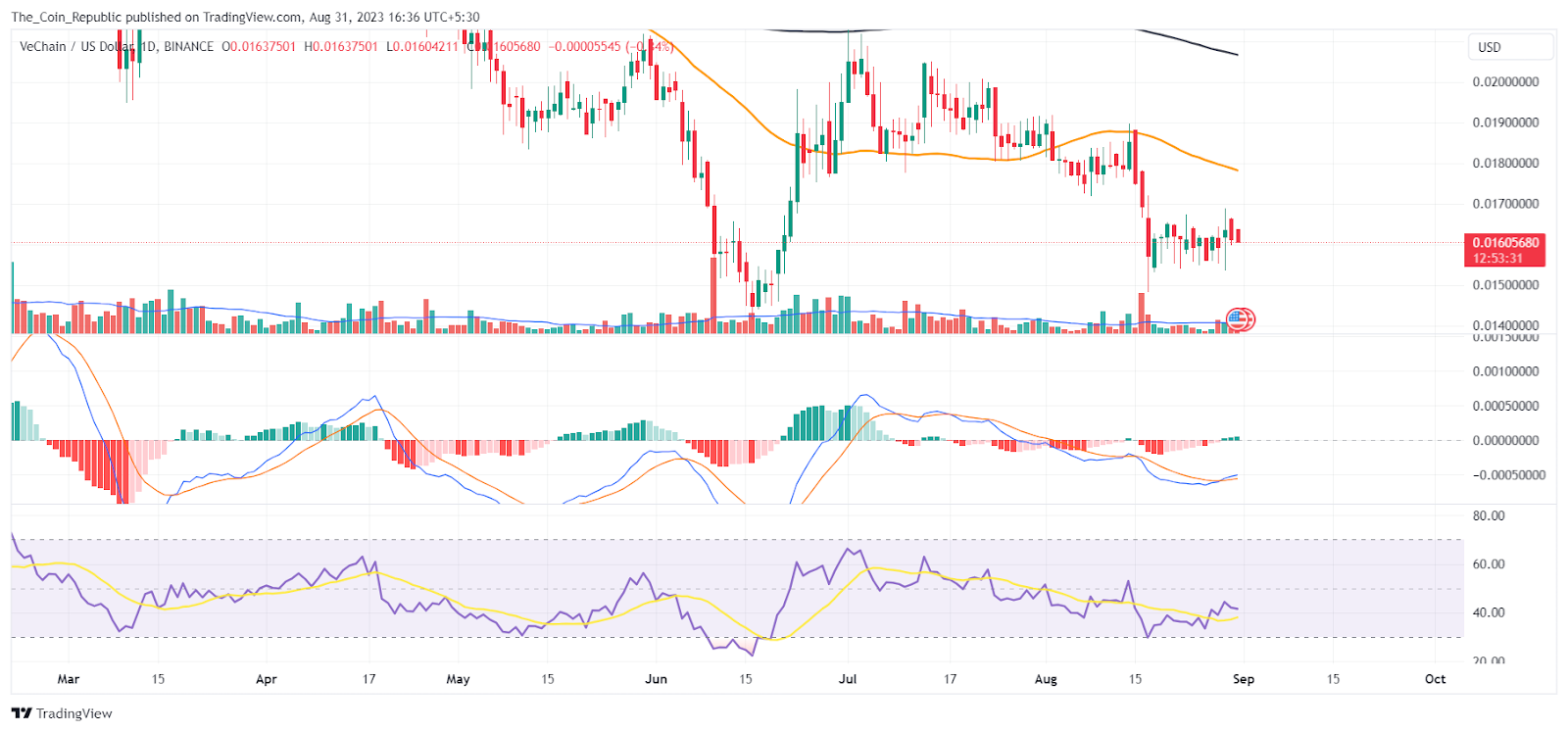Click the Sep label on time axis
This screenshot has width=1568, height=732.
[1244, 679]
